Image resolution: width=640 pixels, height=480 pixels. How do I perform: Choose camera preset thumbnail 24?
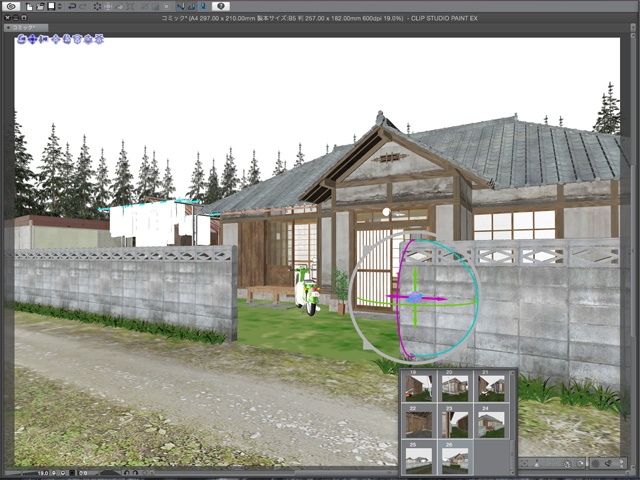click(x=491, y=422)
